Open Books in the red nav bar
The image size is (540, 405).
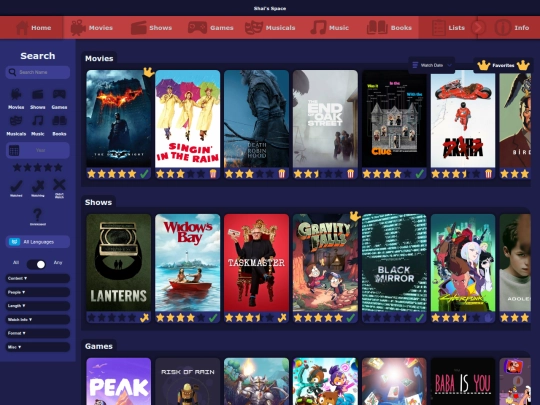point(389,28)
